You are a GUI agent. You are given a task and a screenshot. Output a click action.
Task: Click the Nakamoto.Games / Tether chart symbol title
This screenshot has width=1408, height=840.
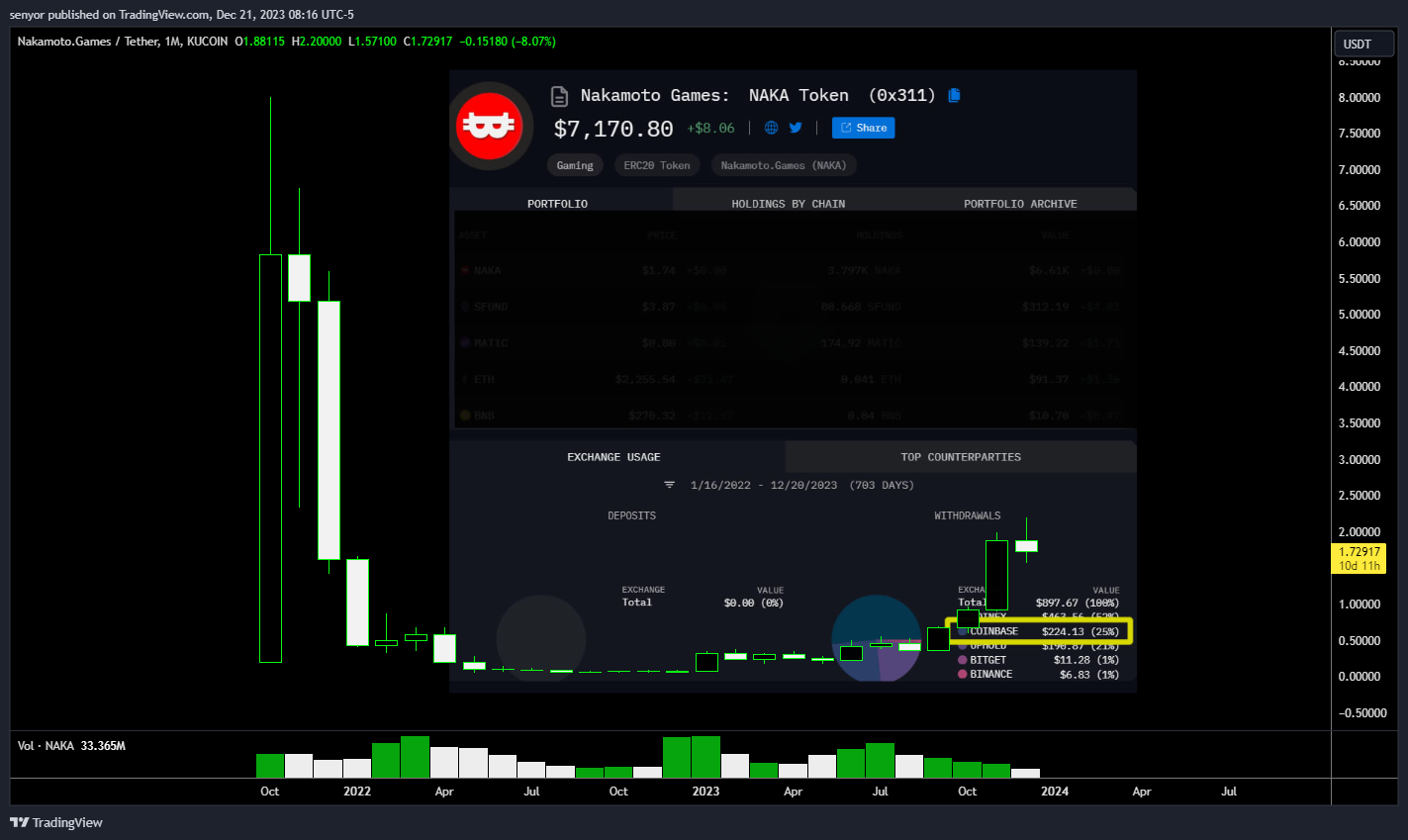coord(123,42)
